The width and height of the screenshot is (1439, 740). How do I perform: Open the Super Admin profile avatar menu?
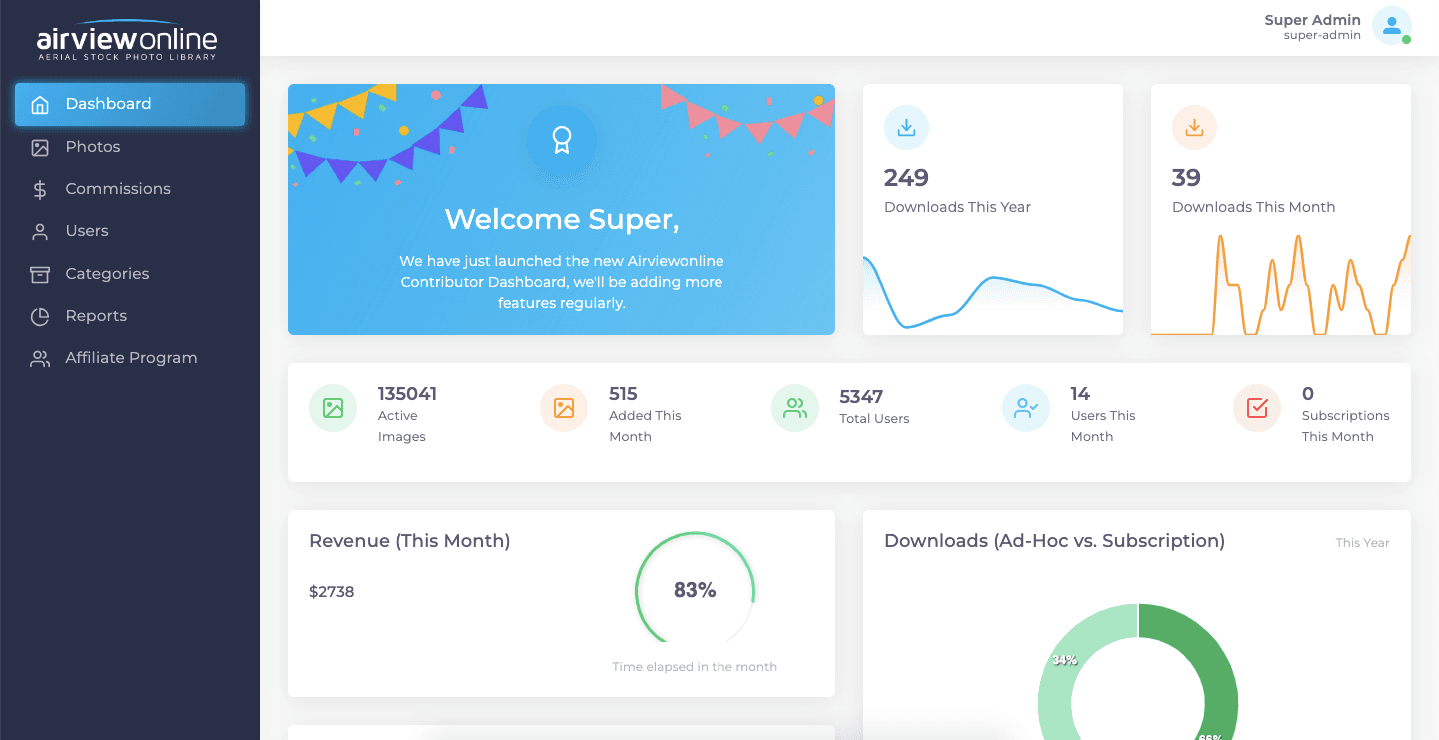tap(1392, 26)
